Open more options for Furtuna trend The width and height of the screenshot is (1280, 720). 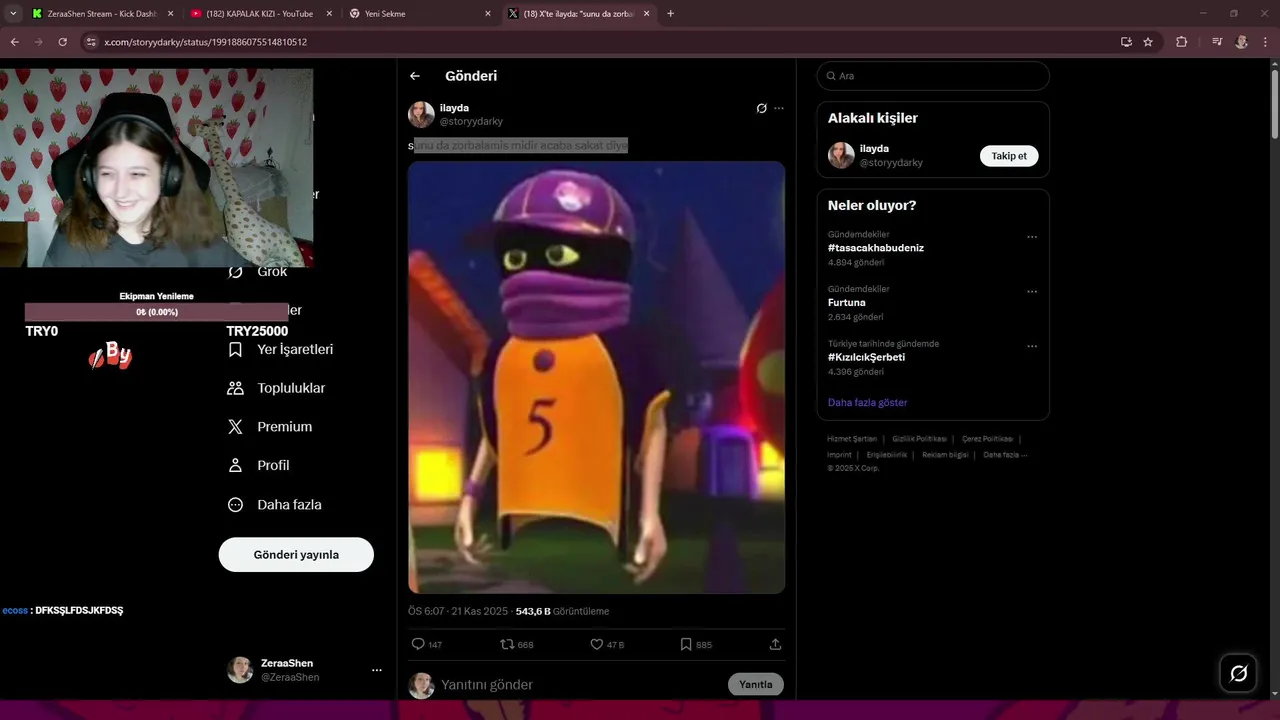click(x=1032, y=292)
